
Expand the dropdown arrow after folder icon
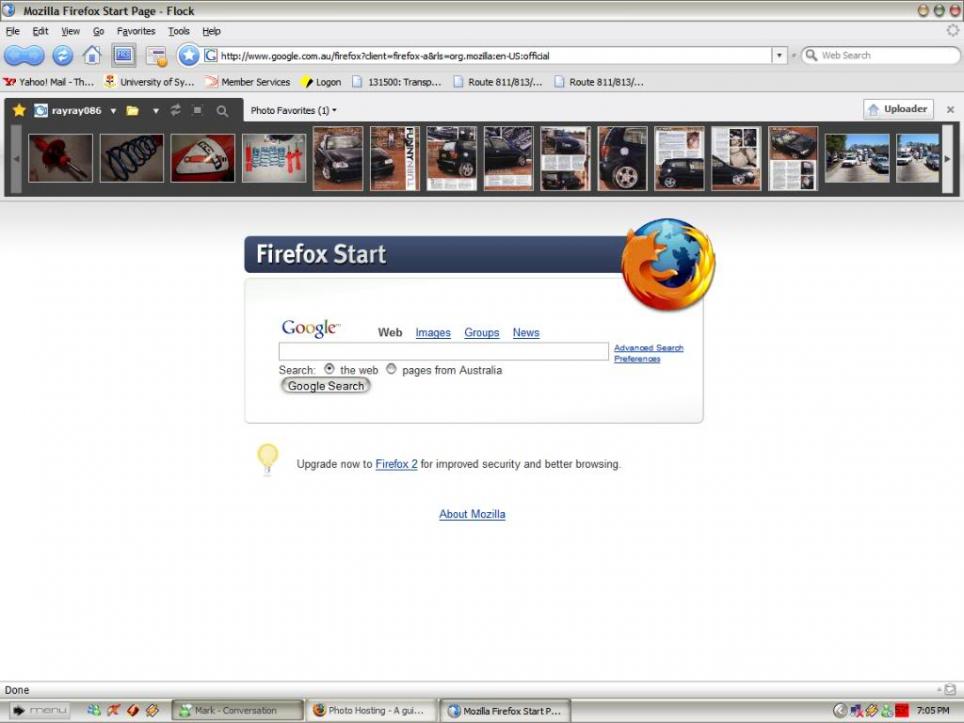point(156,111)
